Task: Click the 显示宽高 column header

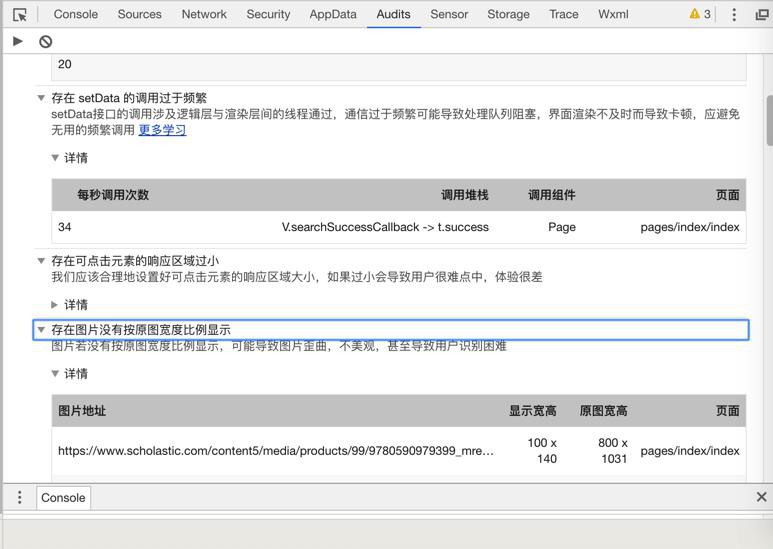Action: point(532,411)
